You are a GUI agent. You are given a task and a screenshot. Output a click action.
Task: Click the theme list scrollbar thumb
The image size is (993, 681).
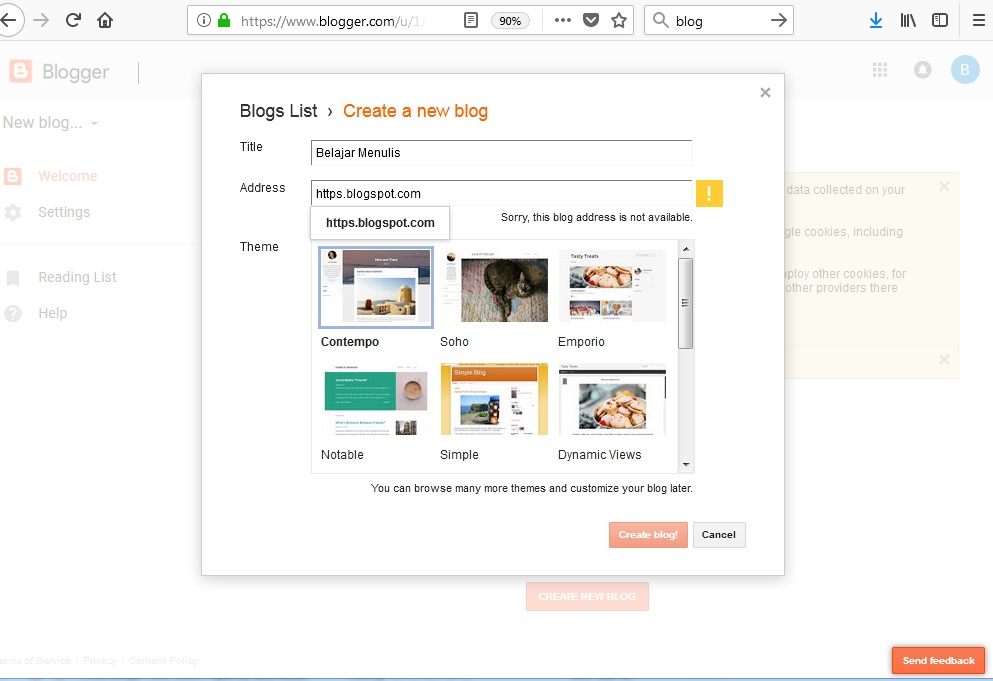[685, 303]
